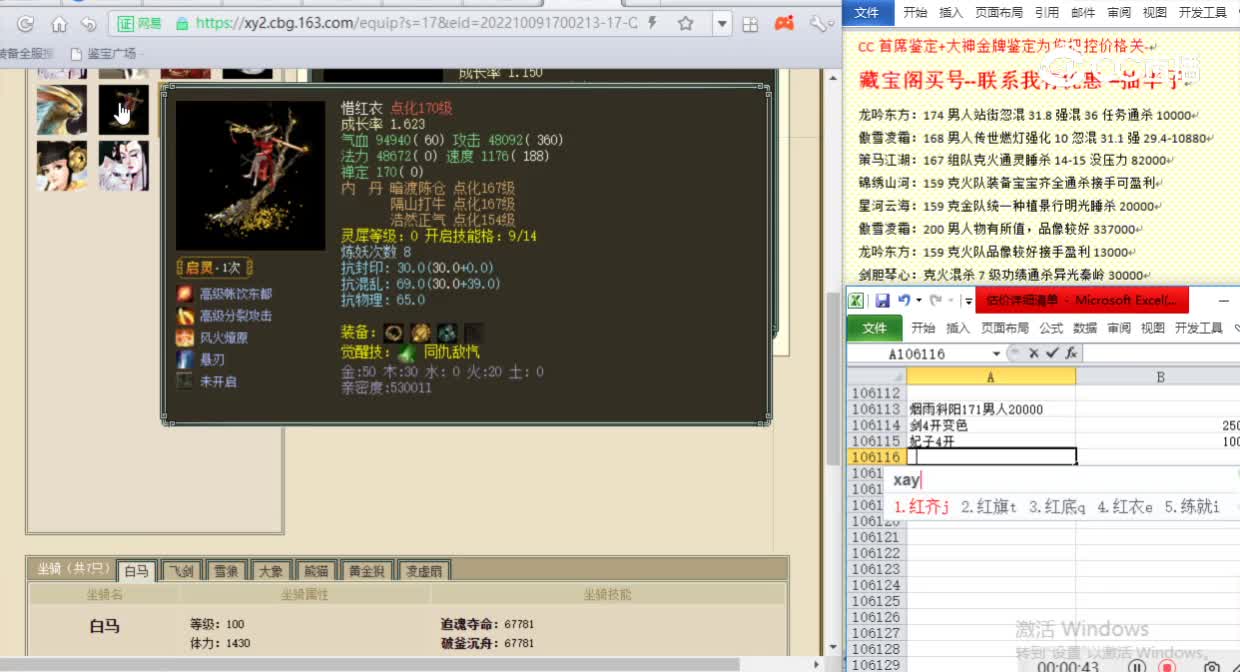Click the fx insert function button
Viewport: 1240px width, 672px height.
coord(1071,354)
